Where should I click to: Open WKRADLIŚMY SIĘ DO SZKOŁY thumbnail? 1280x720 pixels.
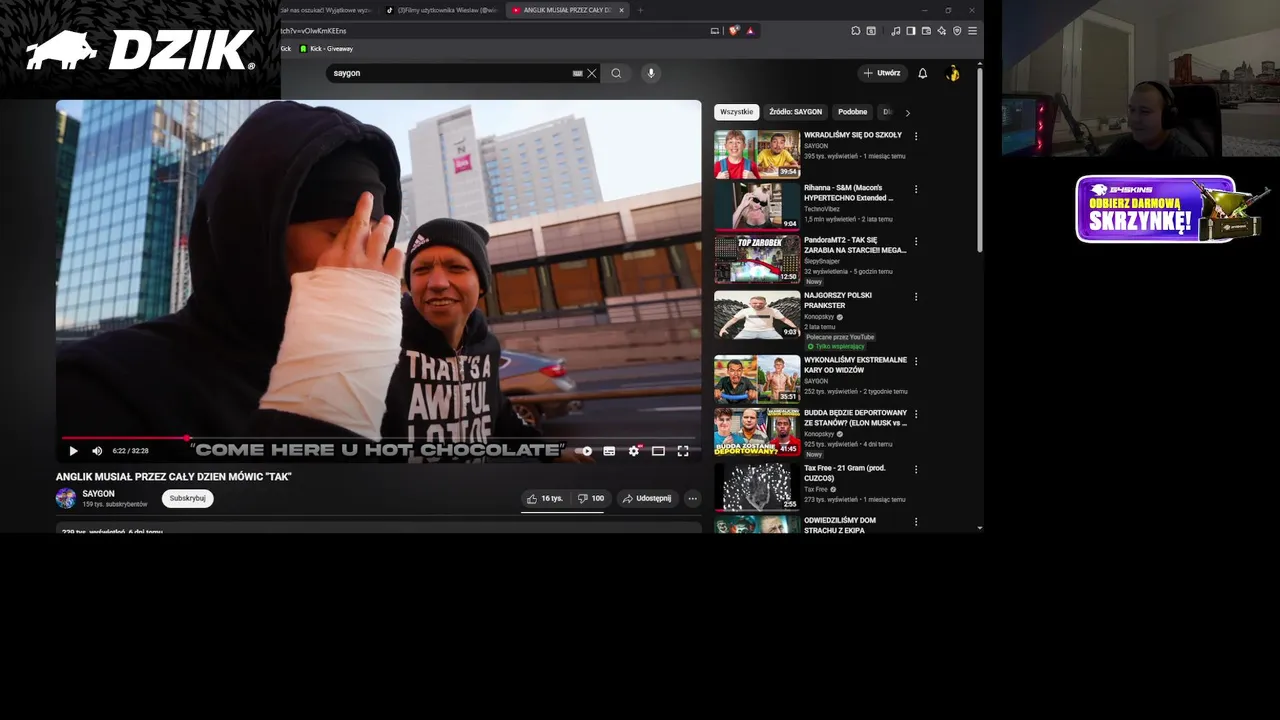[x=757, y=154]
